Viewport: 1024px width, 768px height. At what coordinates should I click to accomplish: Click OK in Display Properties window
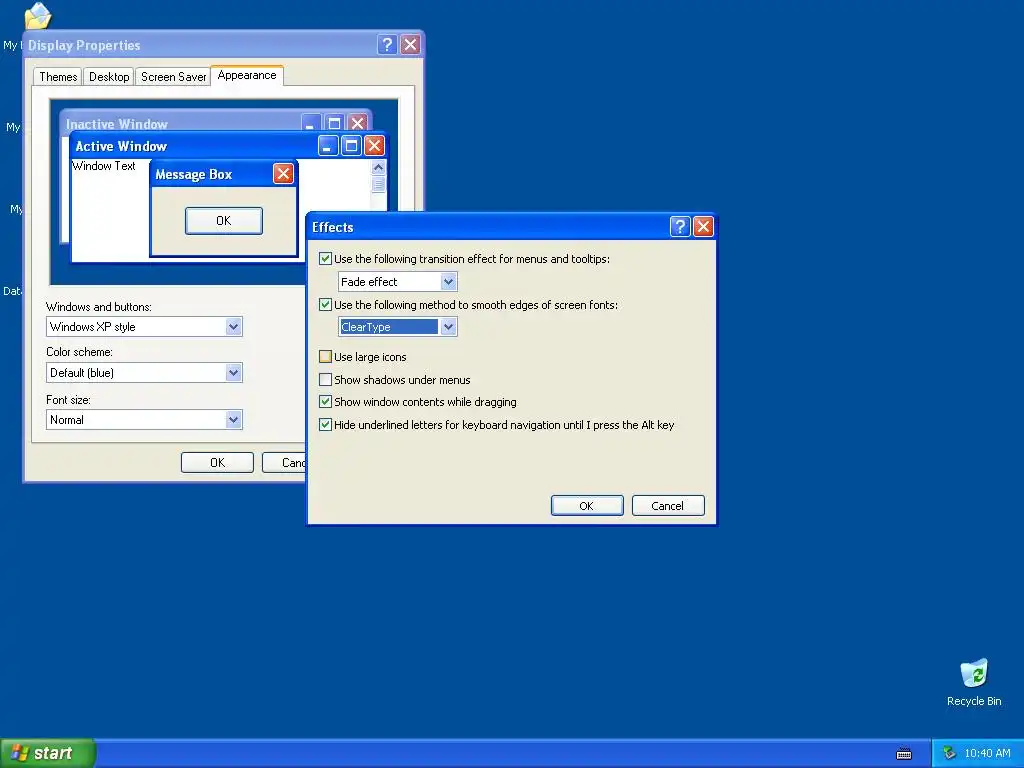217,462
